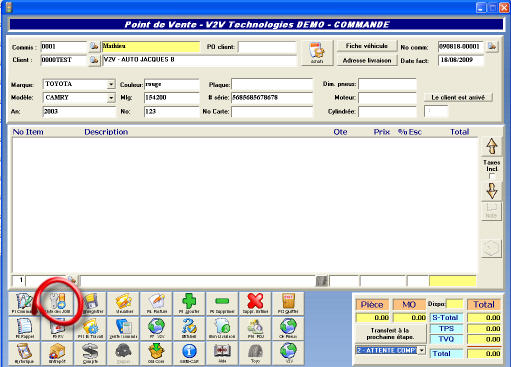Click the Mlg field showing 154200

172,98
